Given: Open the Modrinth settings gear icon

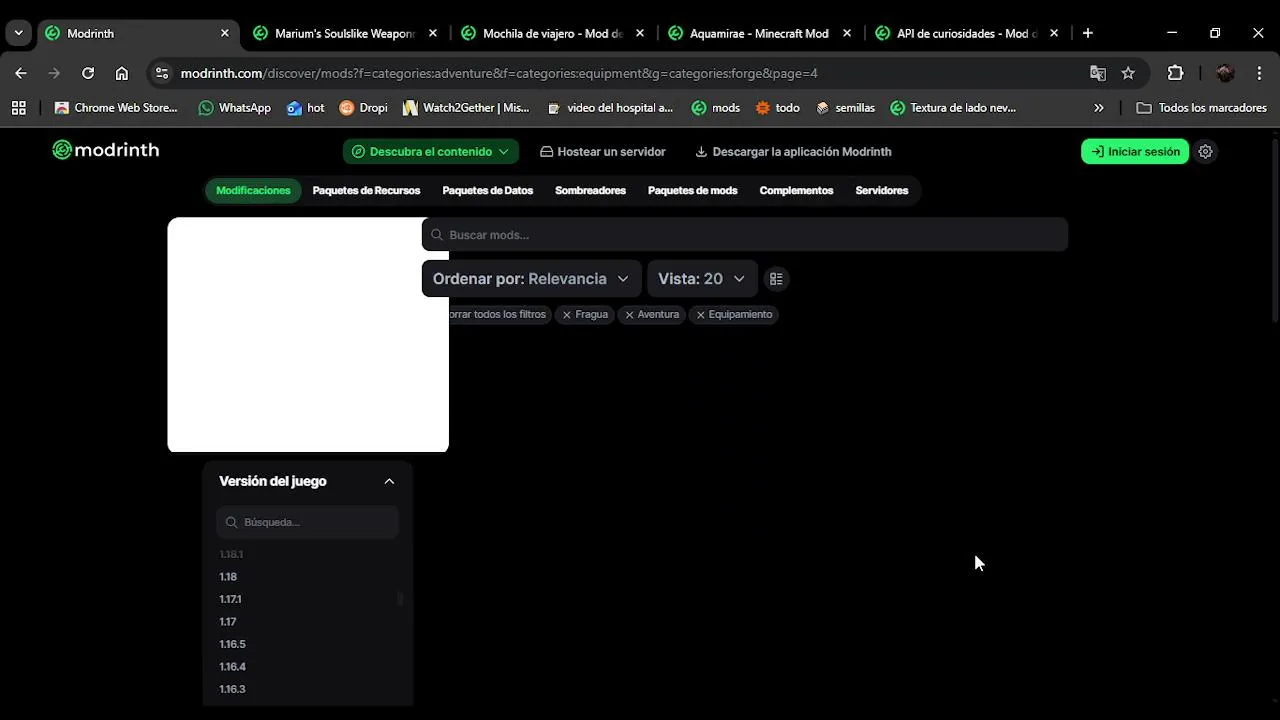Looking at the screenshot, I should click(1205, 152).
